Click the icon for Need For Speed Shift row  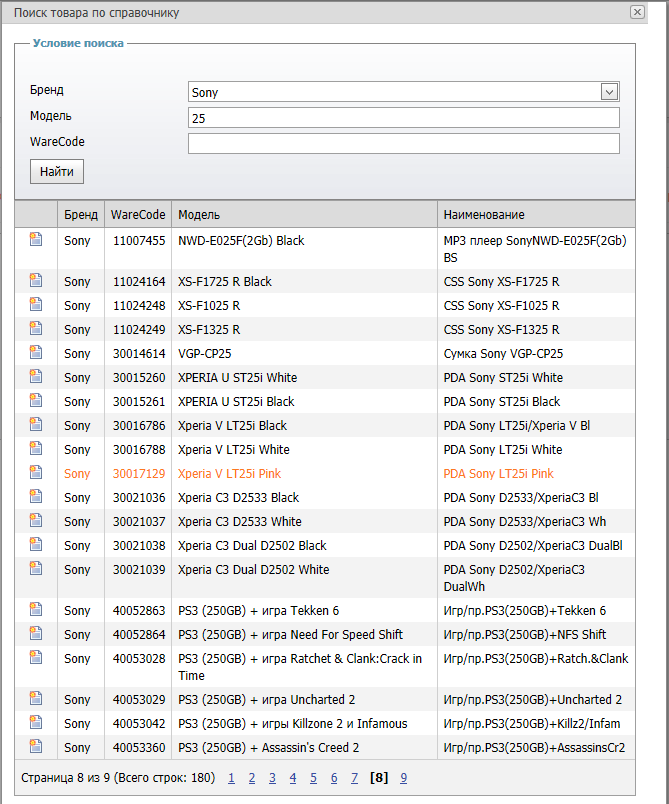[x=36, y=633]
